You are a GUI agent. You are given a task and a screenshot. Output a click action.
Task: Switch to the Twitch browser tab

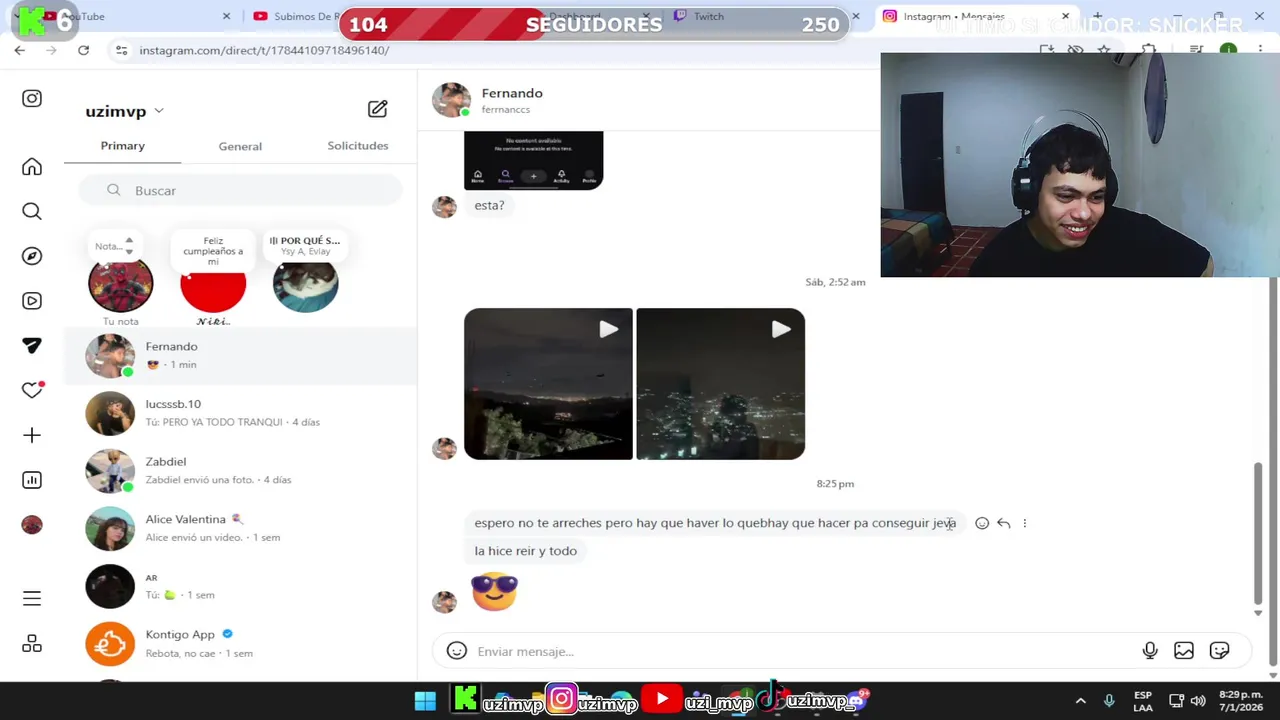tap(708, 16)
